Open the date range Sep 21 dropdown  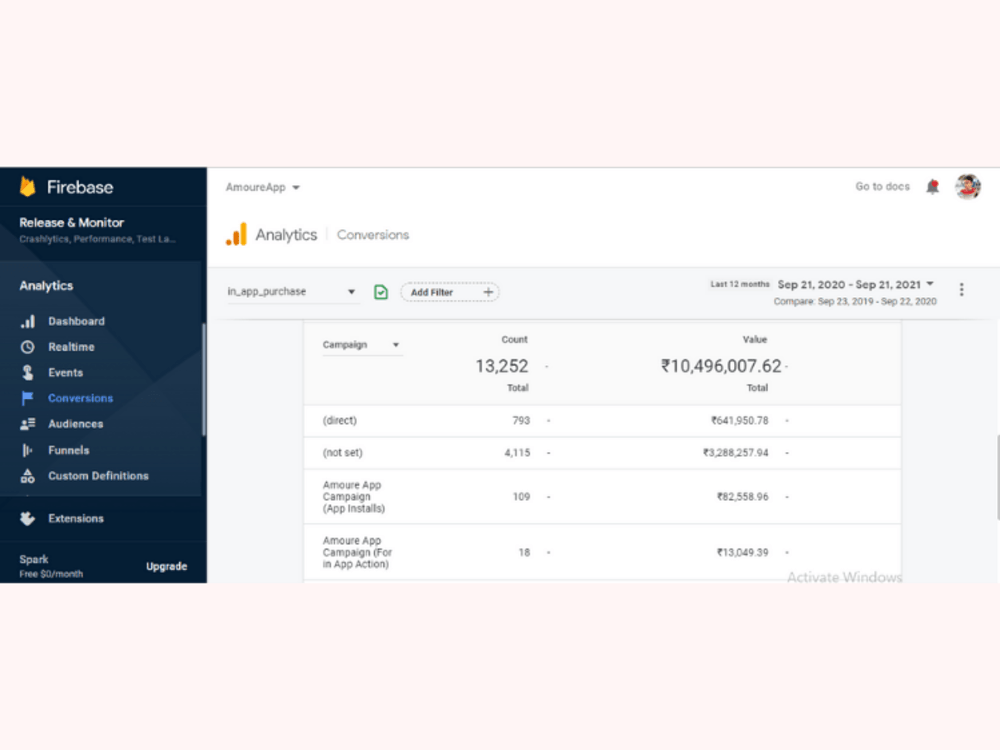point(856,284)
